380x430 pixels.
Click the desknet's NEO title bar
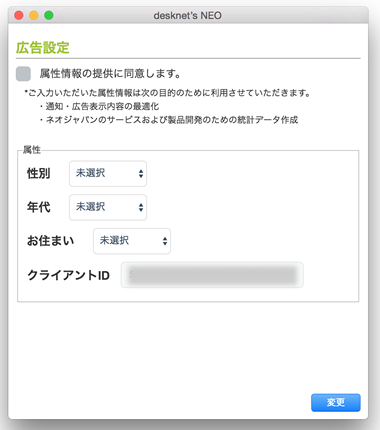(188, 15)
